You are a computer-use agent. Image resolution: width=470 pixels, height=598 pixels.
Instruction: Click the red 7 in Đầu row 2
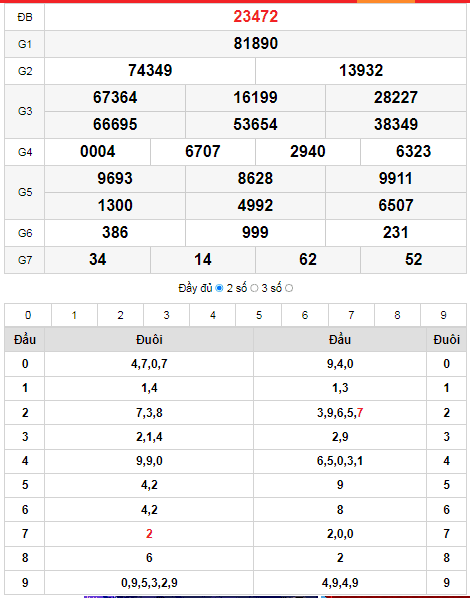click(x=360, y=413)
